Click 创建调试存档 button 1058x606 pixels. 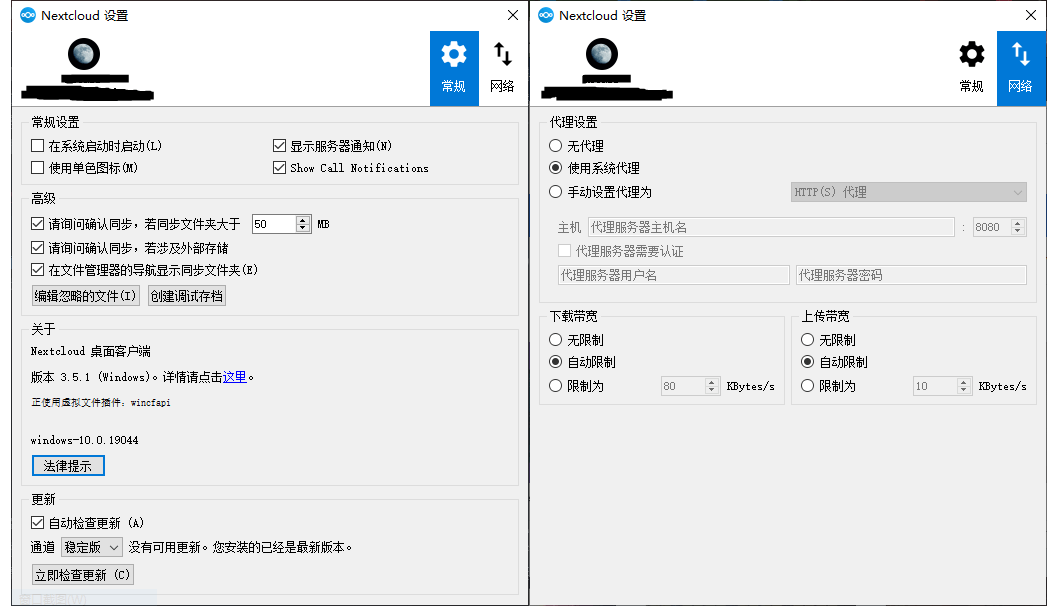point(187,296)
